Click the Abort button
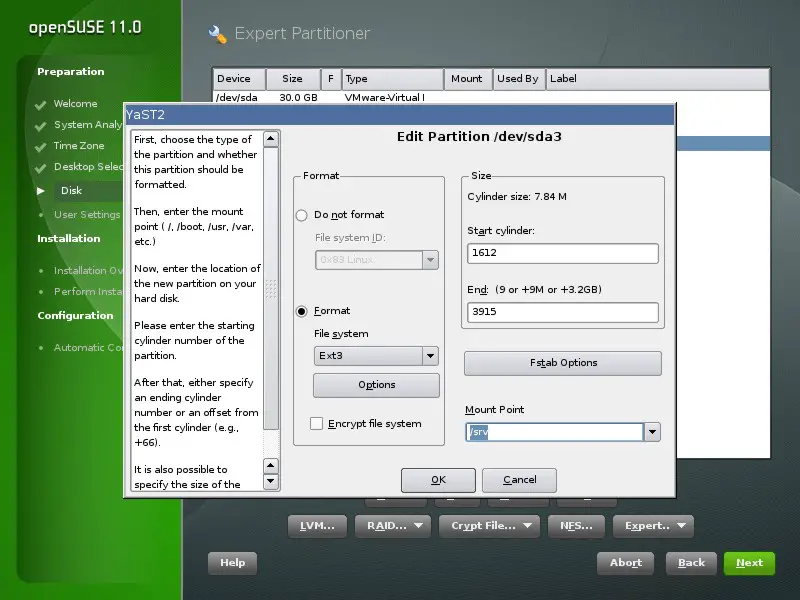 click(x=626, y=563)
